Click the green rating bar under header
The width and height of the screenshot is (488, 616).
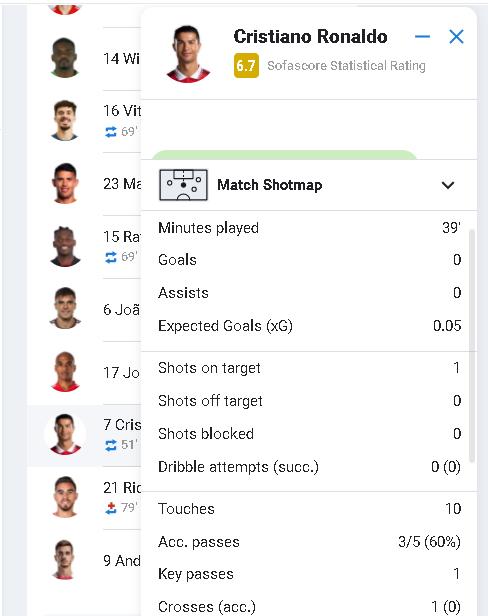[x=284, y=155]
